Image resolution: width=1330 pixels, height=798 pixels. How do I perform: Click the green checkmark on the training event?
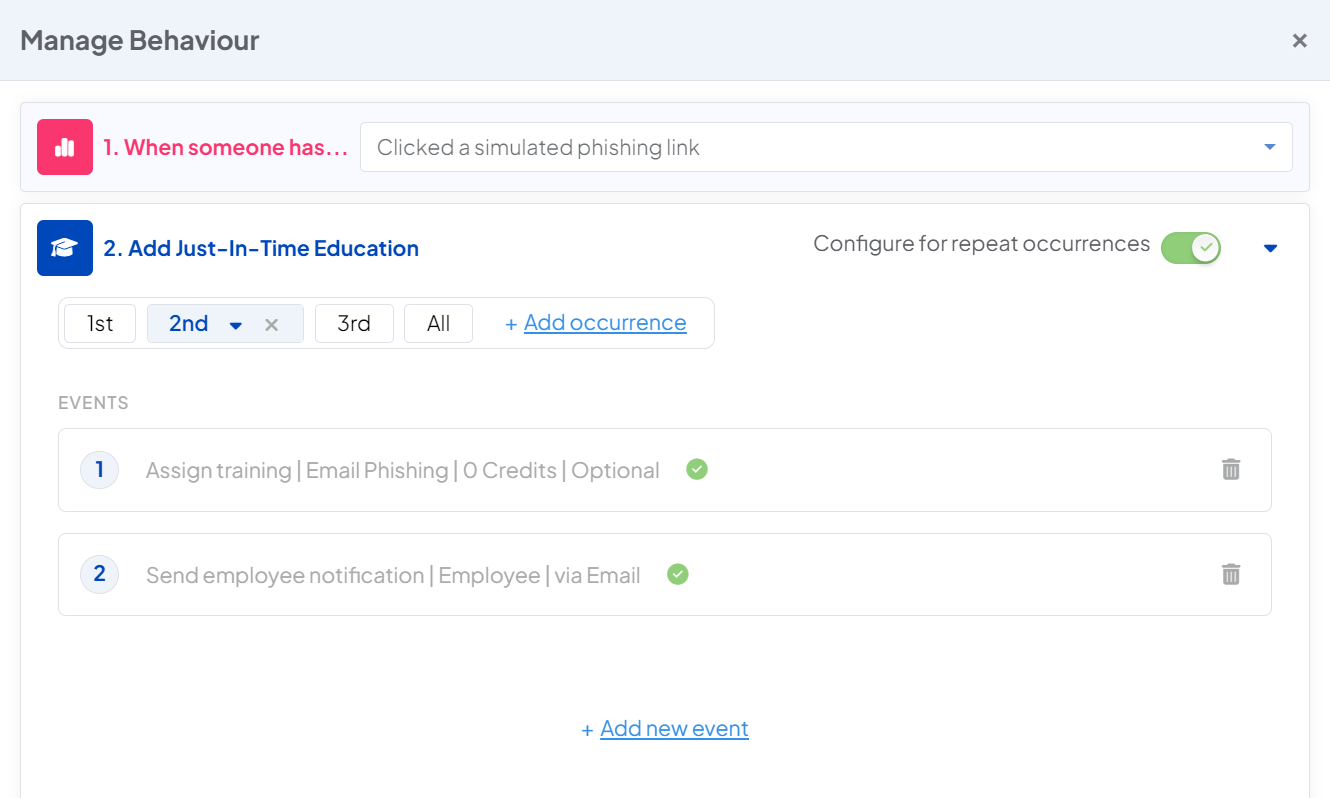coord(697,469)
